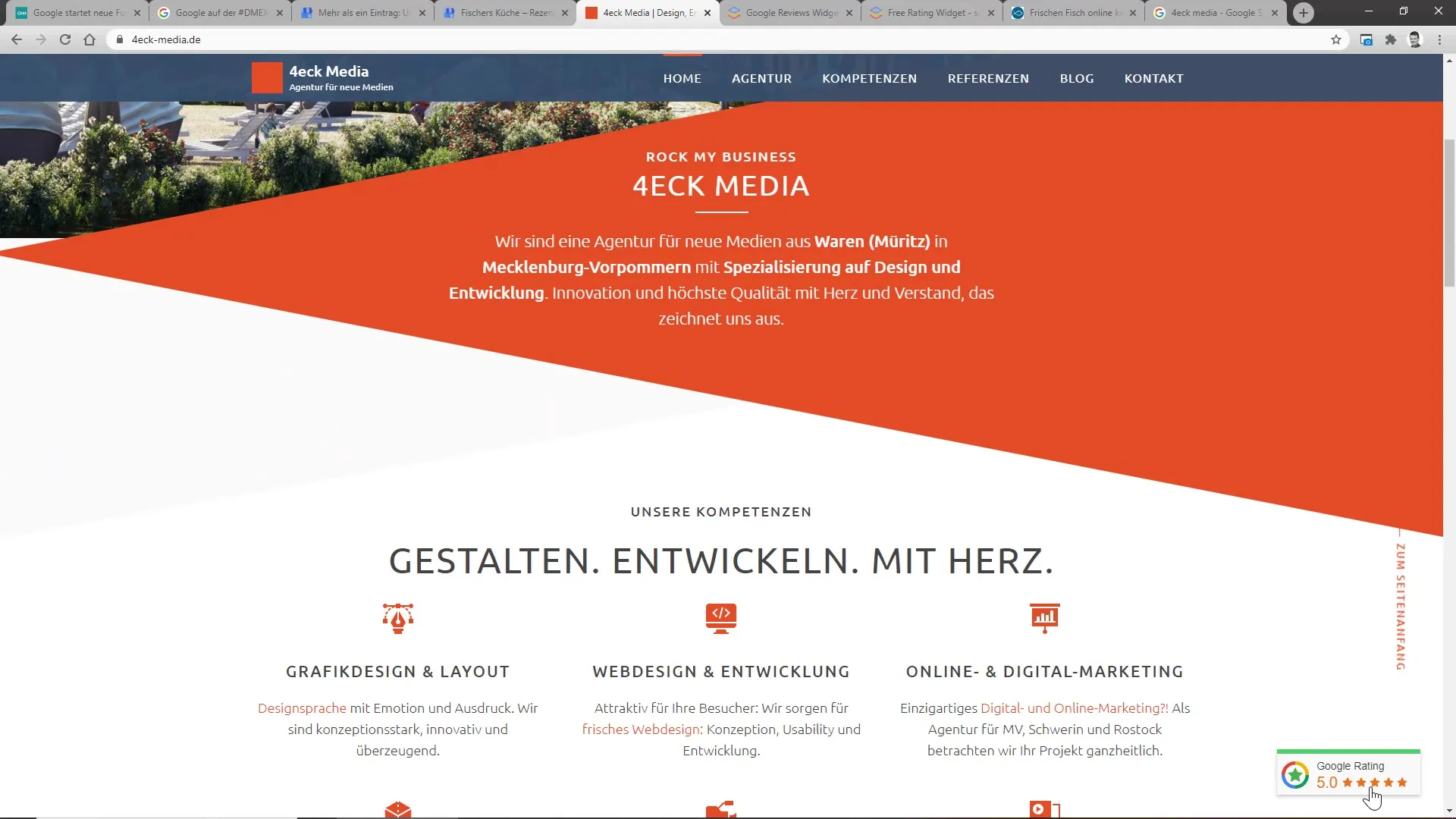The width and height of the screenshot is (1456, 819).
Task: Follow the 'frisches Webdesign' link
Action: point(642,729)
